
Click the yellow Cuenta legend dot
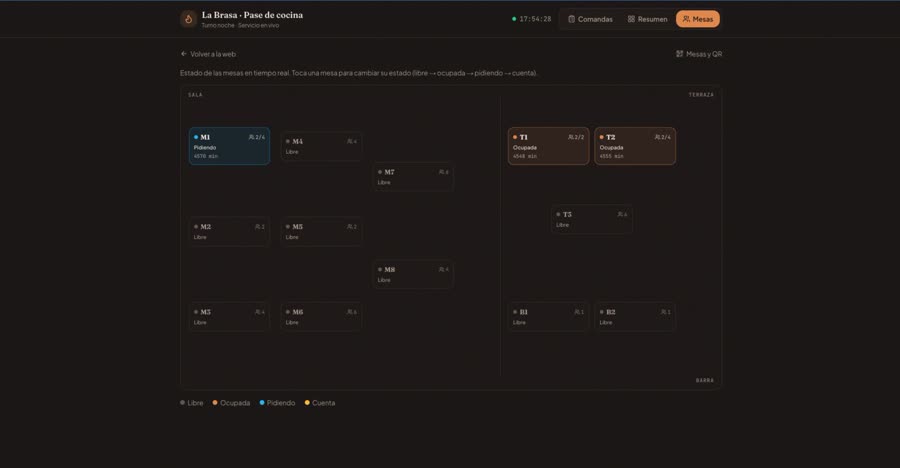[x=307, y=403]
